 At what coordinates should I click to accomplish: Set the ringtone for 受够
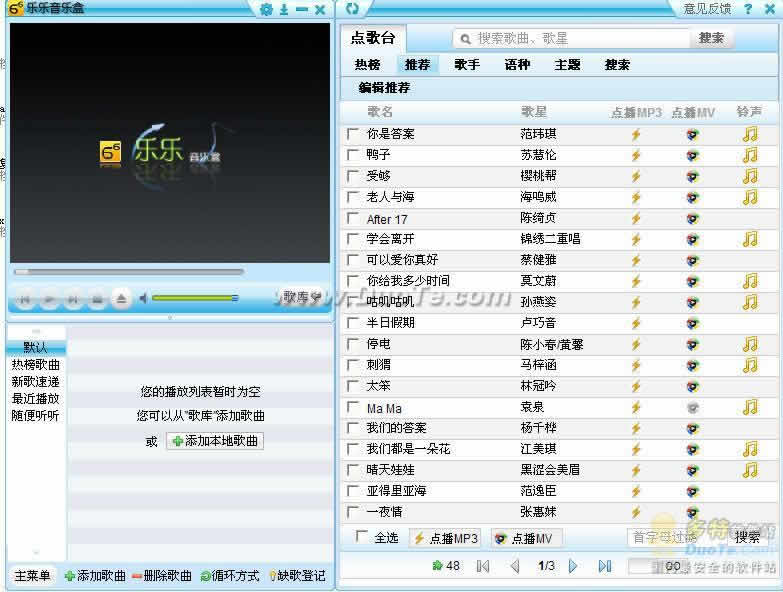tap(749, 176)
